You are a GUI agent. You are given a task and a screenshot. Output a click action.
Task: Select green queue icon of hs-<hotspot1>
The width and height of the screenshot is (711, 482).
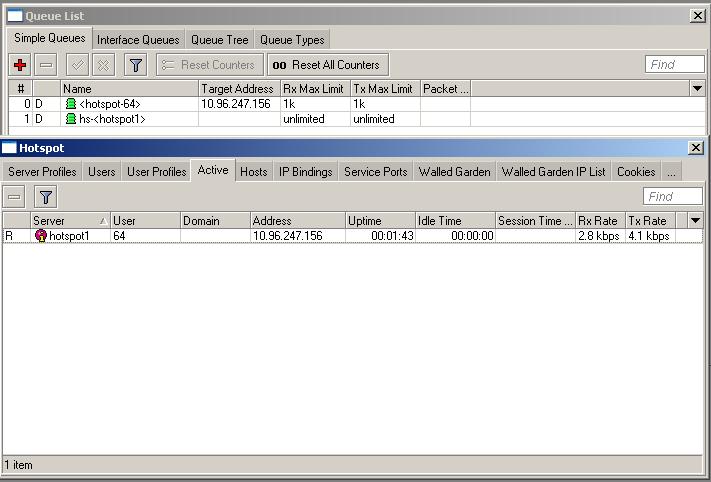pos(71,119)
